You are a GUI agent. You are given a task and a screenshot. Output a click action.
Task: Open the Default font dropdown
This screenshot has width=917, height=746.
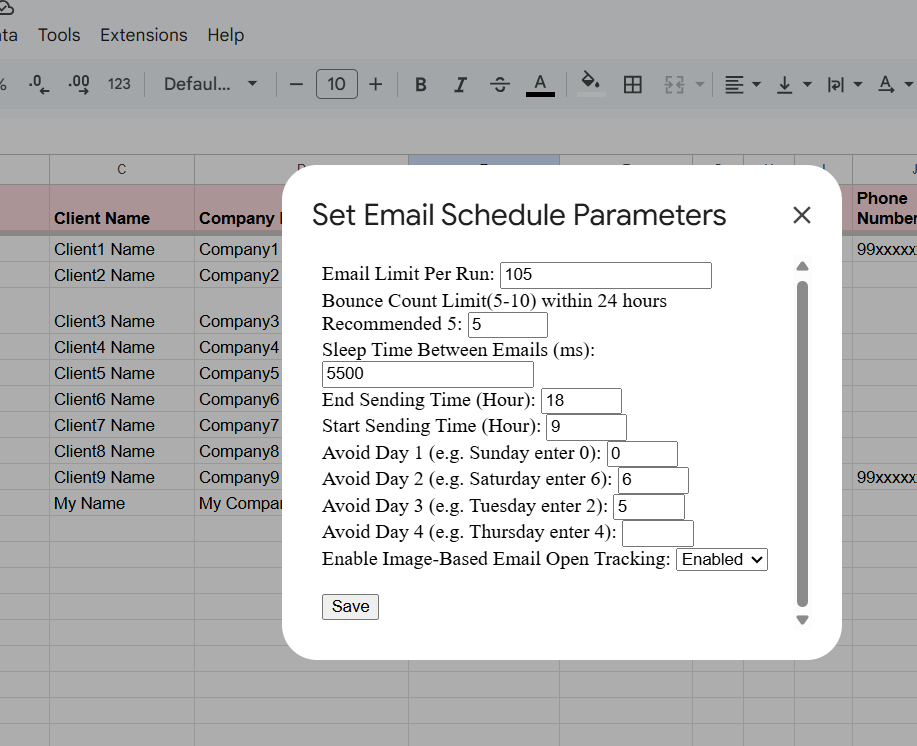pos(210,84)
